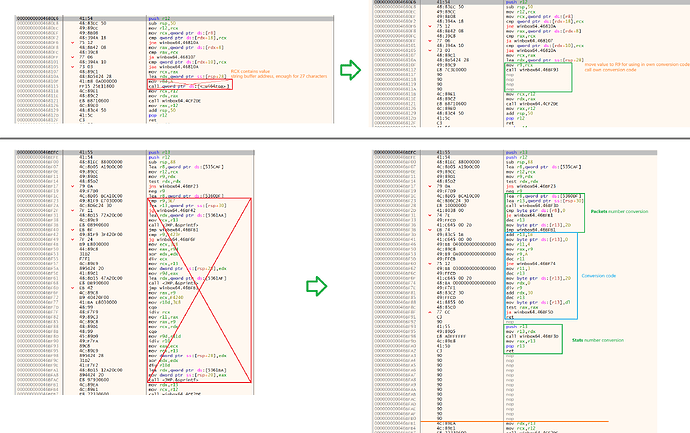Select the 'cmp r9,3E7' instruction
Viewport: 690px width, 433px height.
click(162, 201)
